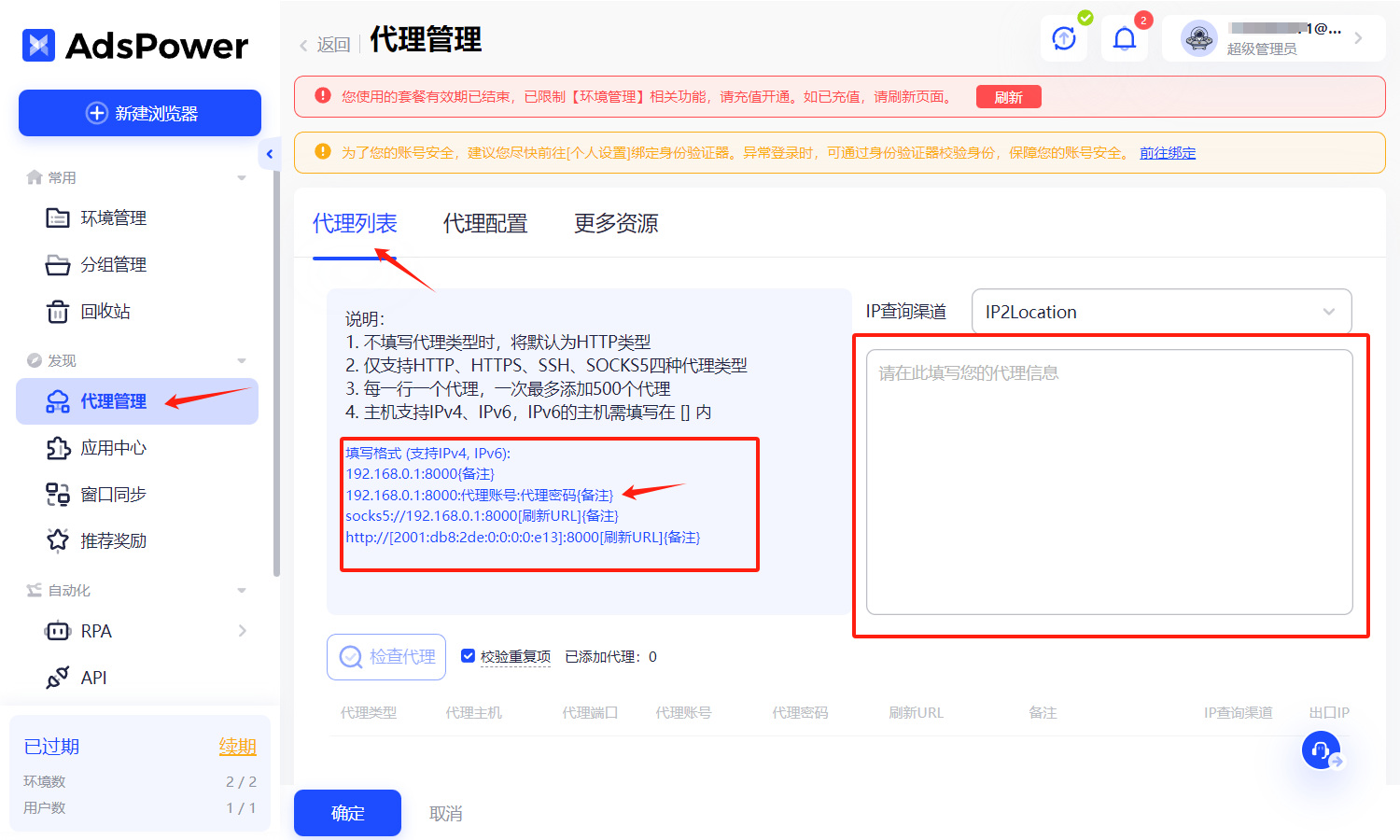Open 应用中心 in the sidebar

click(x=137, y=448)
